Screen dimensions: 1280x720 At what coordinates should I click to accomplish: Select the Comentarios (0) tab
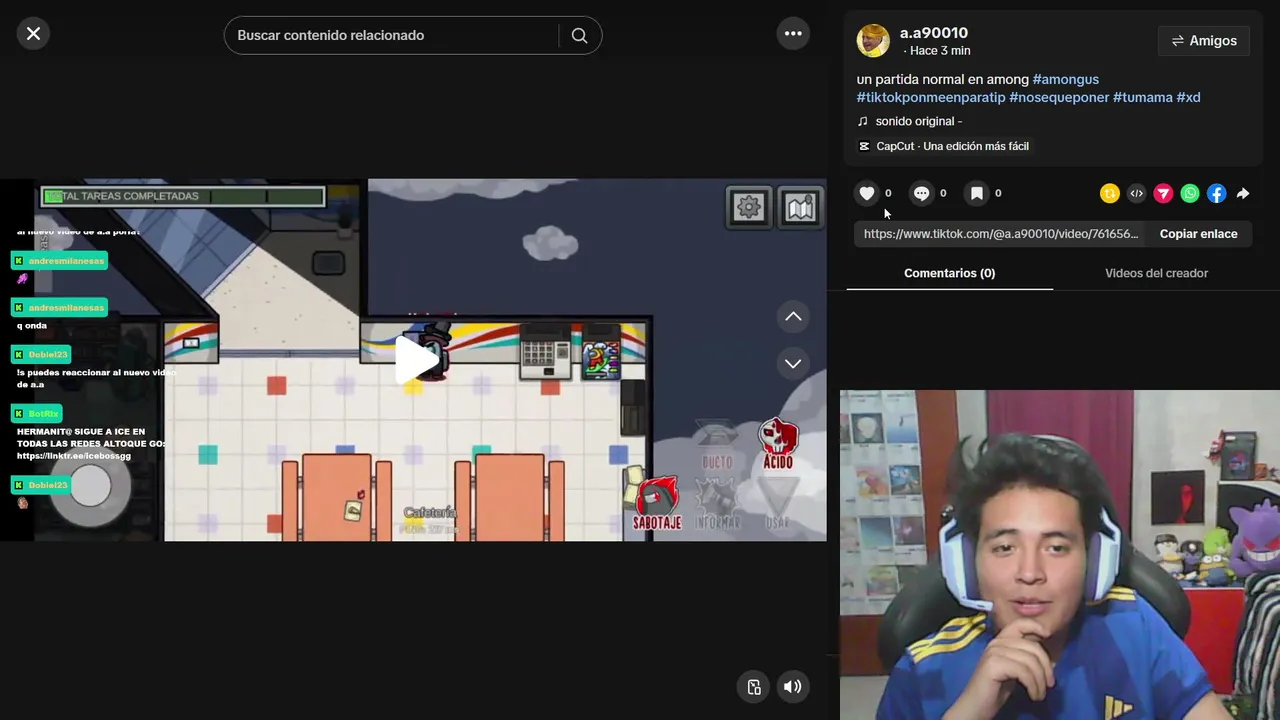(949, 273)
